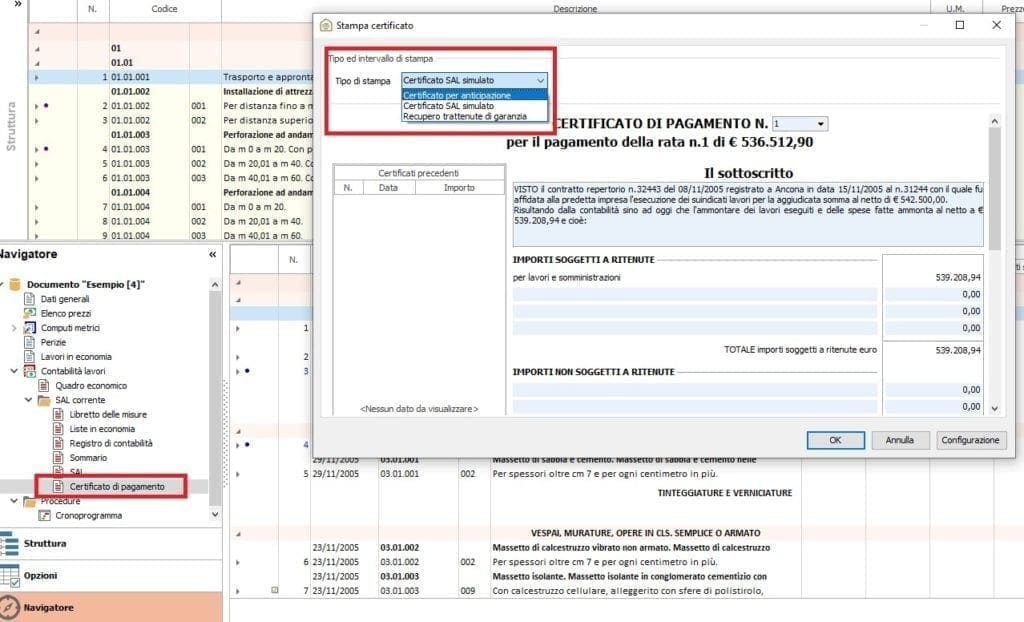Click the Cronoprogramma icon
This screenshot has width=1024, height=622.
(x=44, y=516)
